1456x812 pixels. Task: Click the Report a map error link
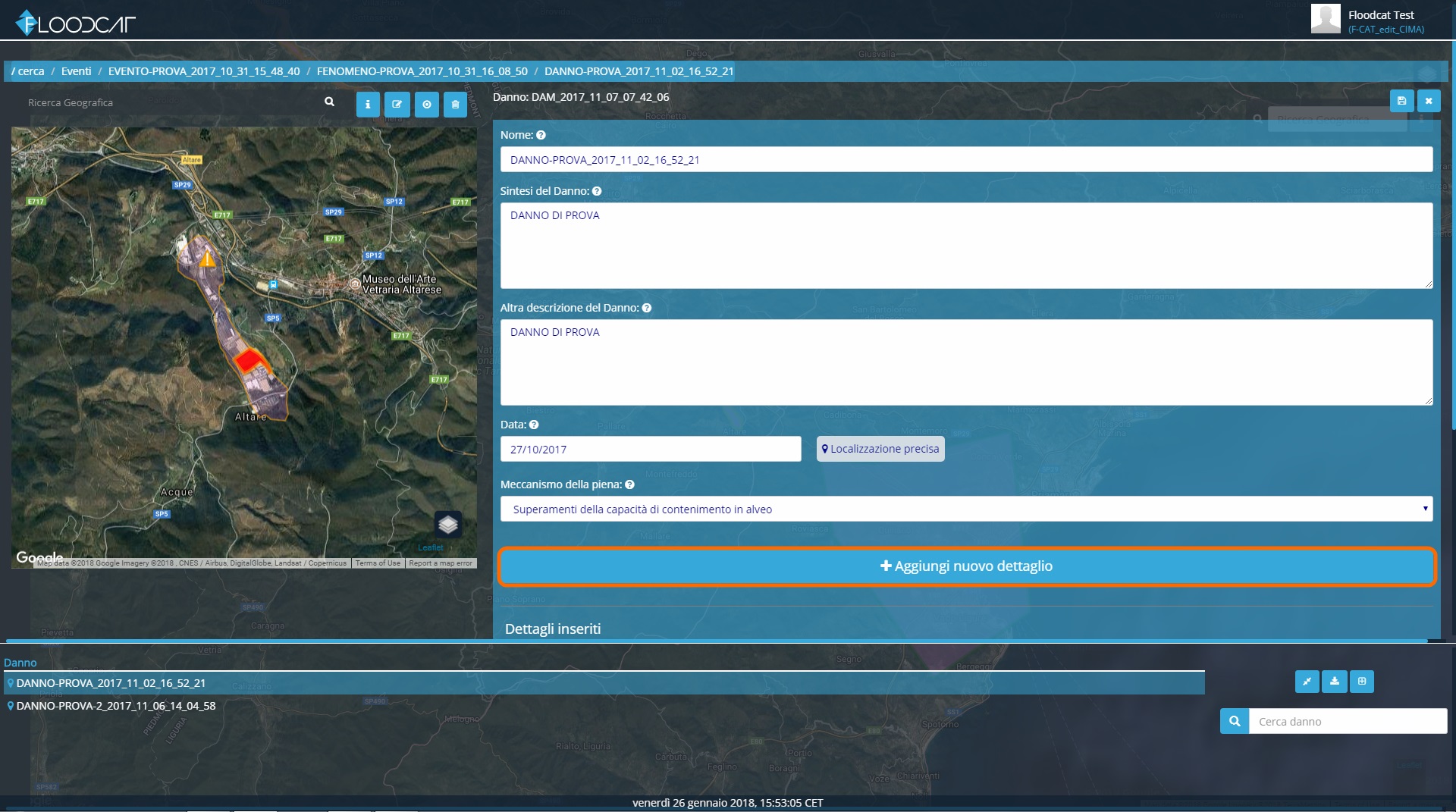[x=440, y=563]
